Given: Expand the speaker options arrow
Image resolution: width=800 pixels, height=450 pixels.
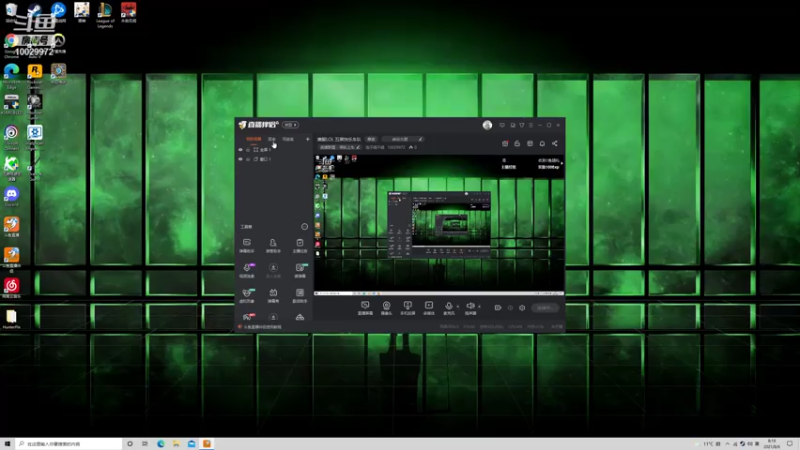Looking at the screenshot, I should tap(479, 306).
